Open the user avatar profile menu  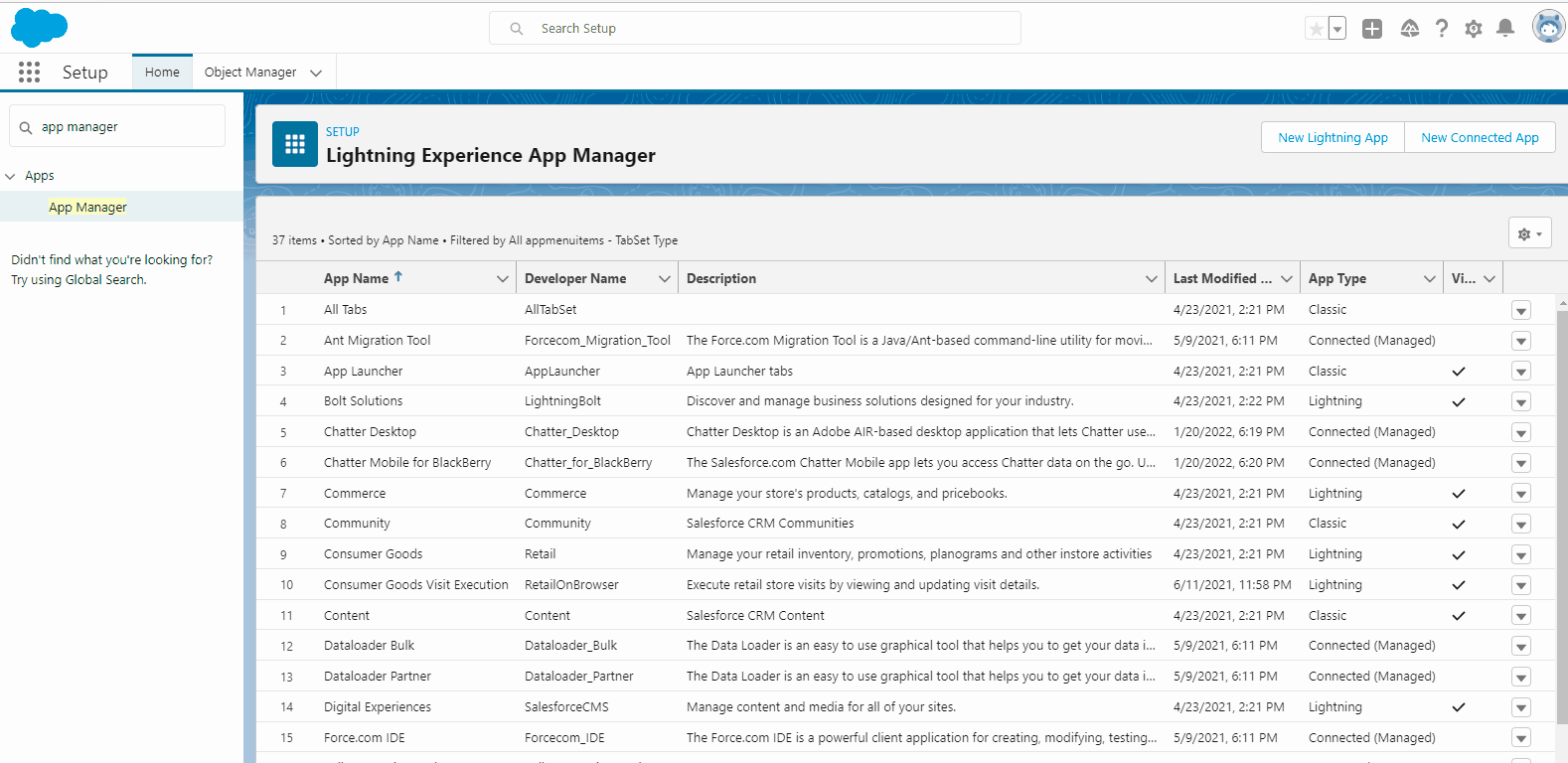click(x=1548, y=27)
